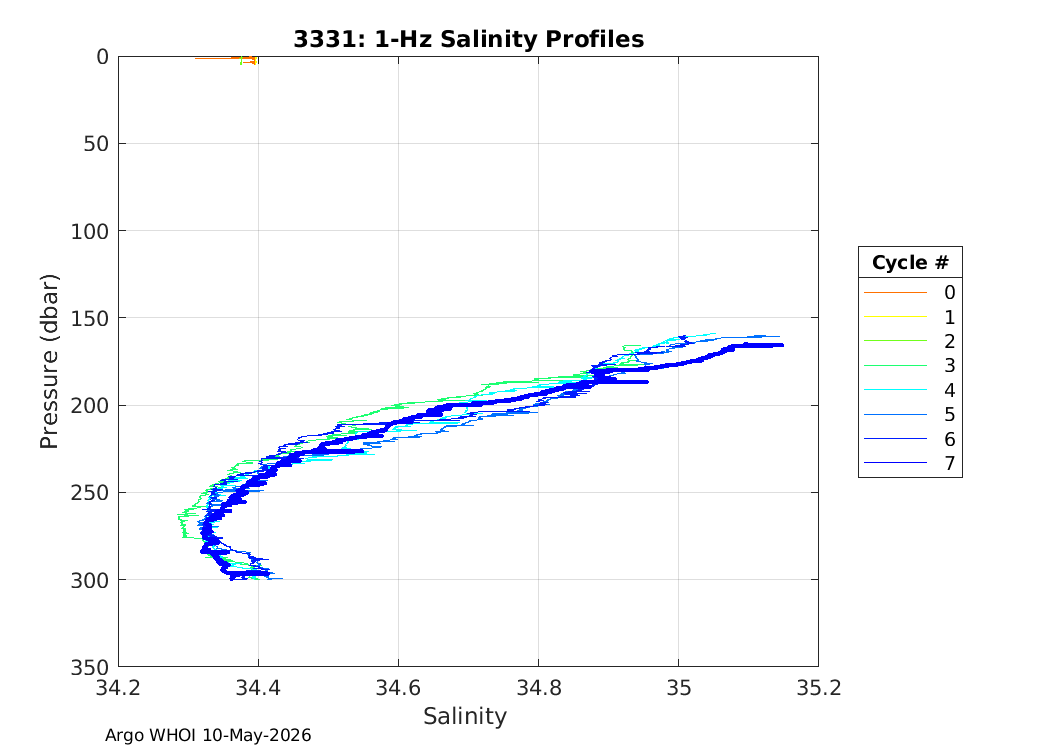Click the 200 tick label on pressure axis
Viewport: 1050px width, 750px height.
90,406
